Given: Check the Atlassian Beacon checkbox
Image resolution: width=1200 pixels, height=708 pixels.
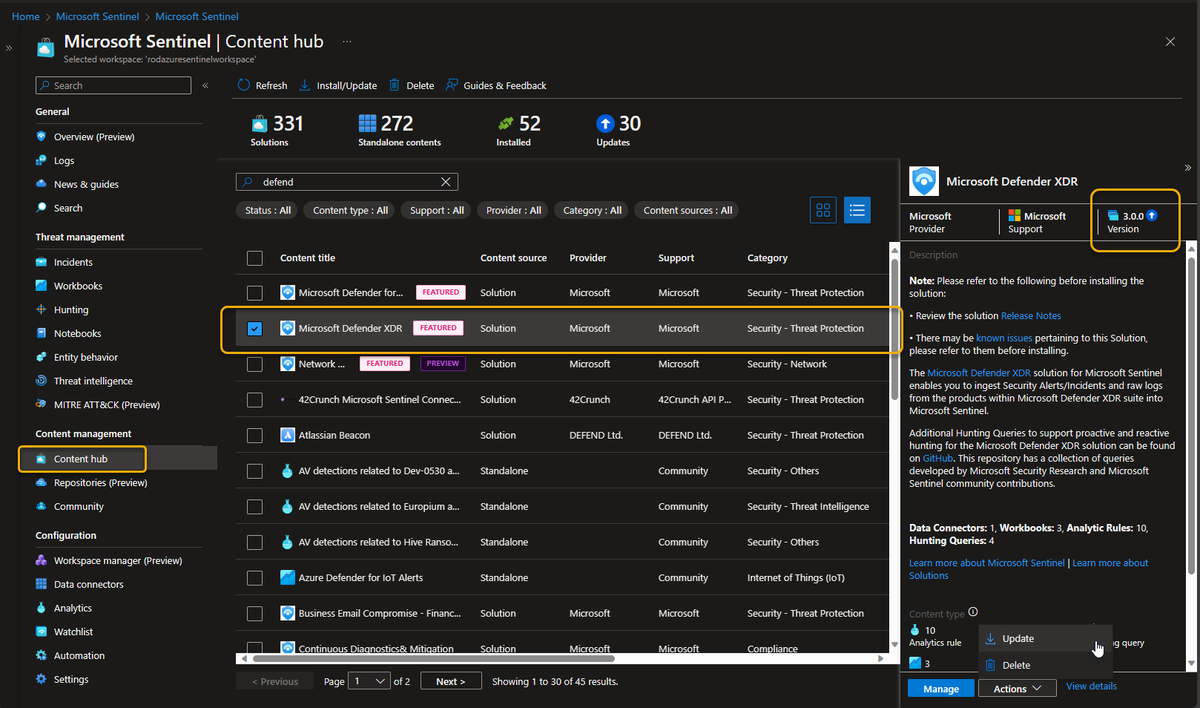Looking at the screenshot, I should point(255,435).
